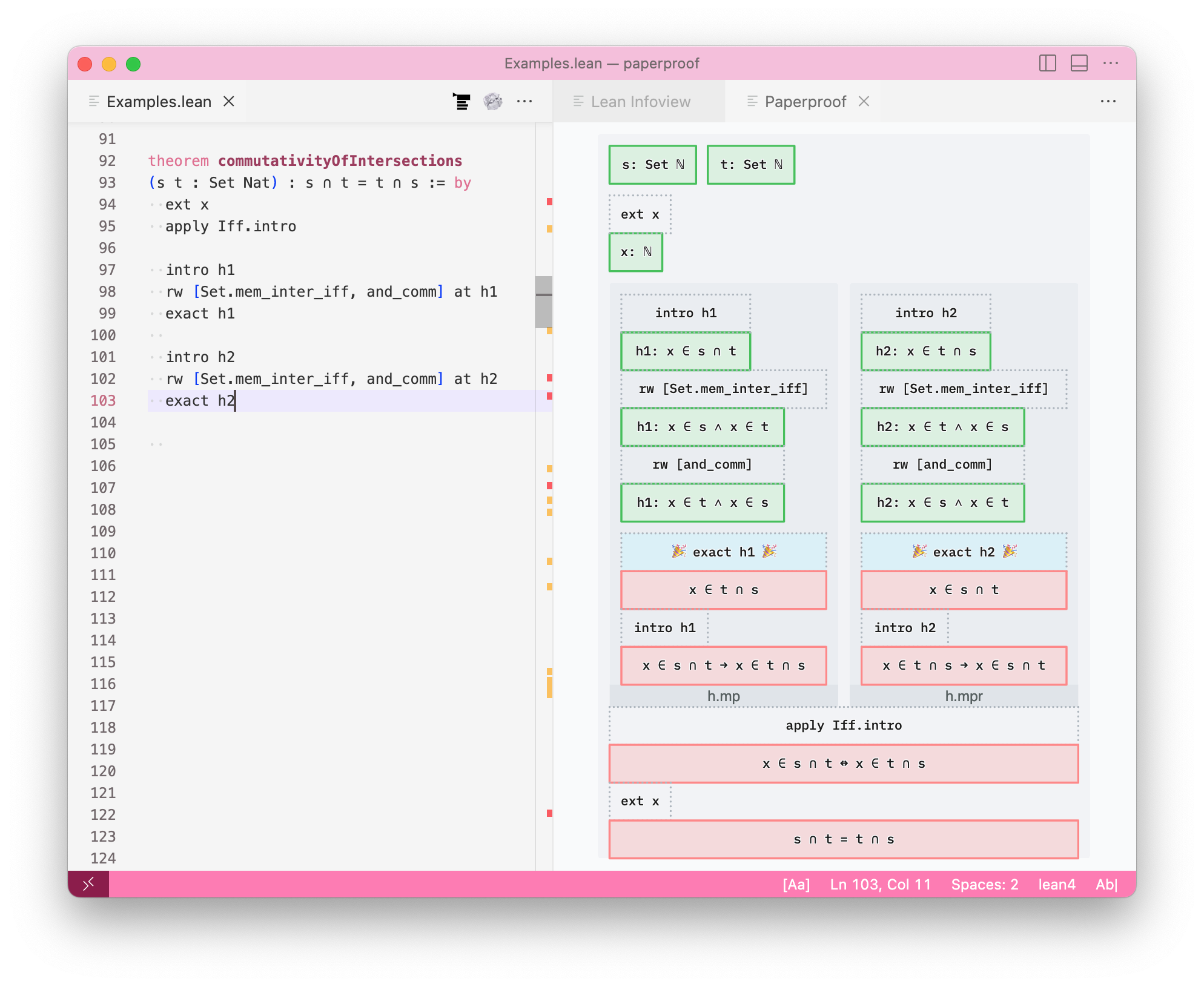
Task: Click goal box 'x ∈ t ∩ s'
Action: pyautogui.click(x=724, y=590)
